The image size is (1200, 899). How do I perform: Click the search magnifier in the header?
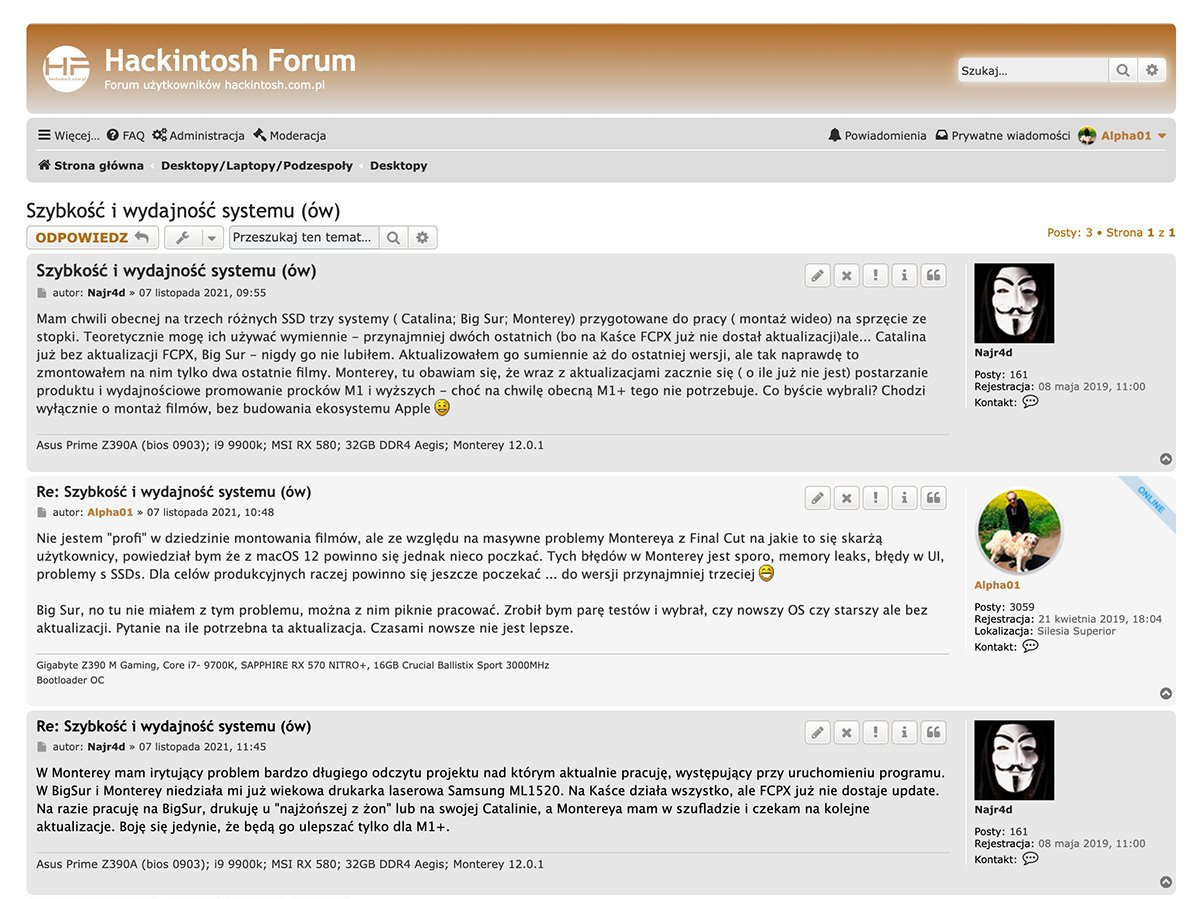pos(1123,70)
